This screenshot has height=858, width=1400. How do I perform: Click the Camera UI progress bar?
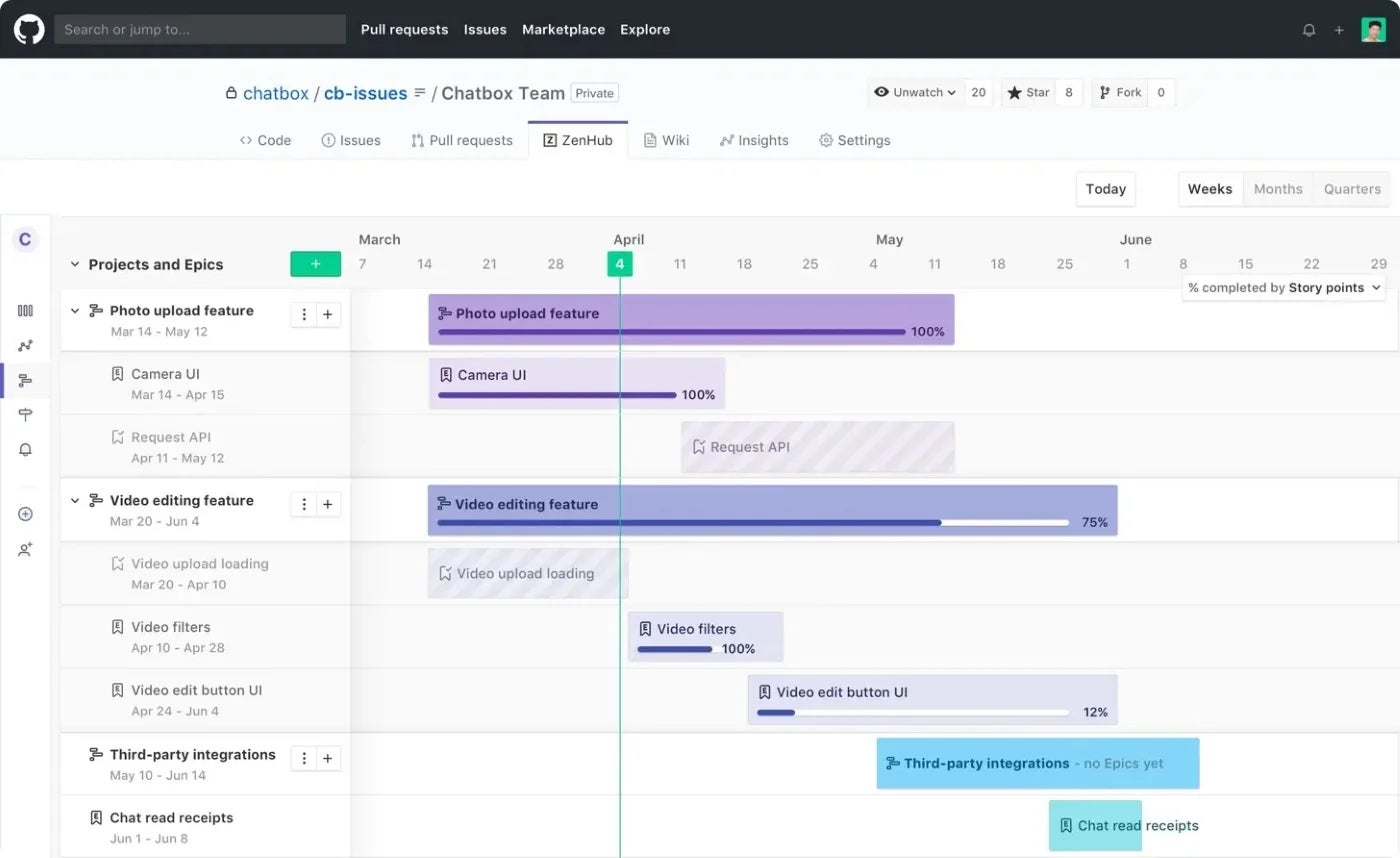556,395
